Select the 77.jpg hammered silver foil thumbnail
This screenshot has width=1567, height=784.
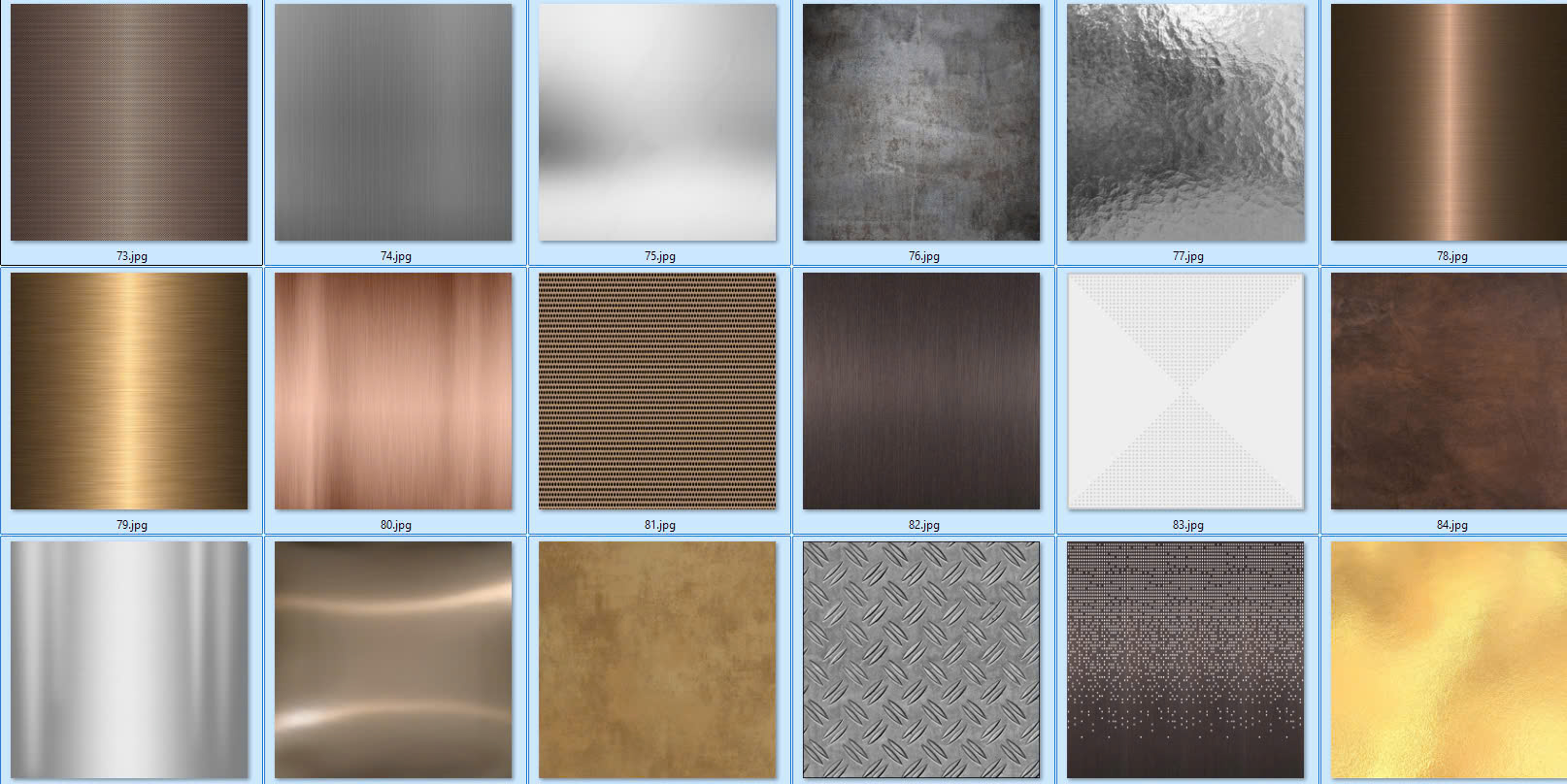coord(1185,122)
